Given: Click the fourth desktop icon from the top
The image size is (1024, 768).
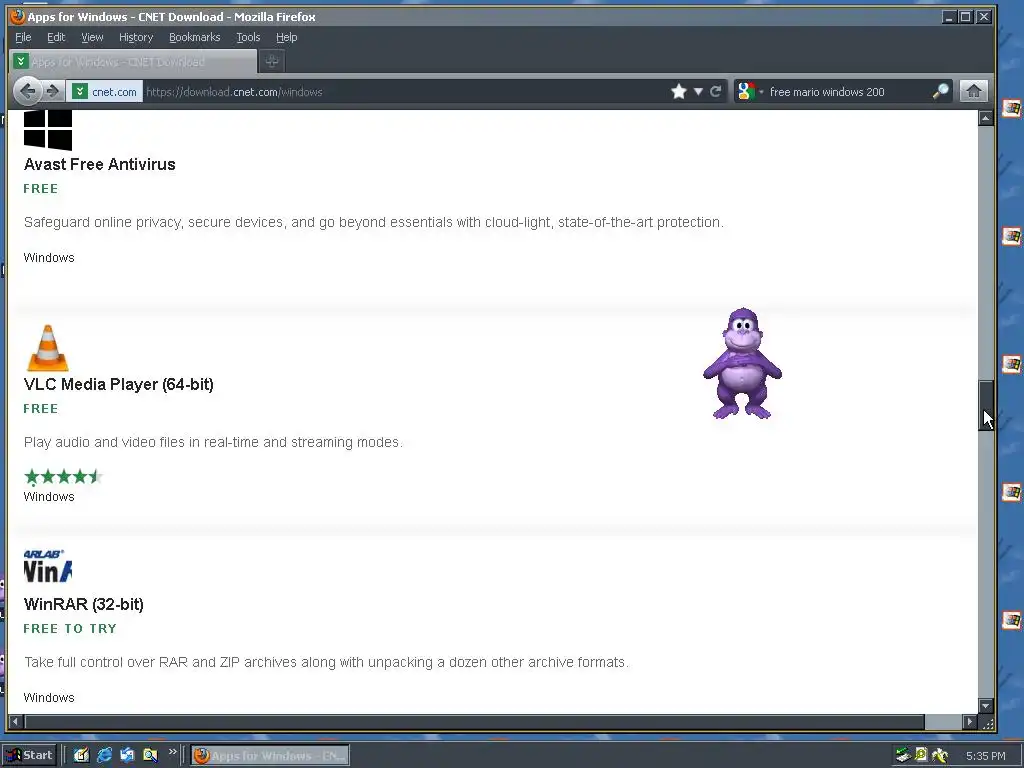Looking at the screenshot, I should pyautogui.click(x=1011, y=492).
